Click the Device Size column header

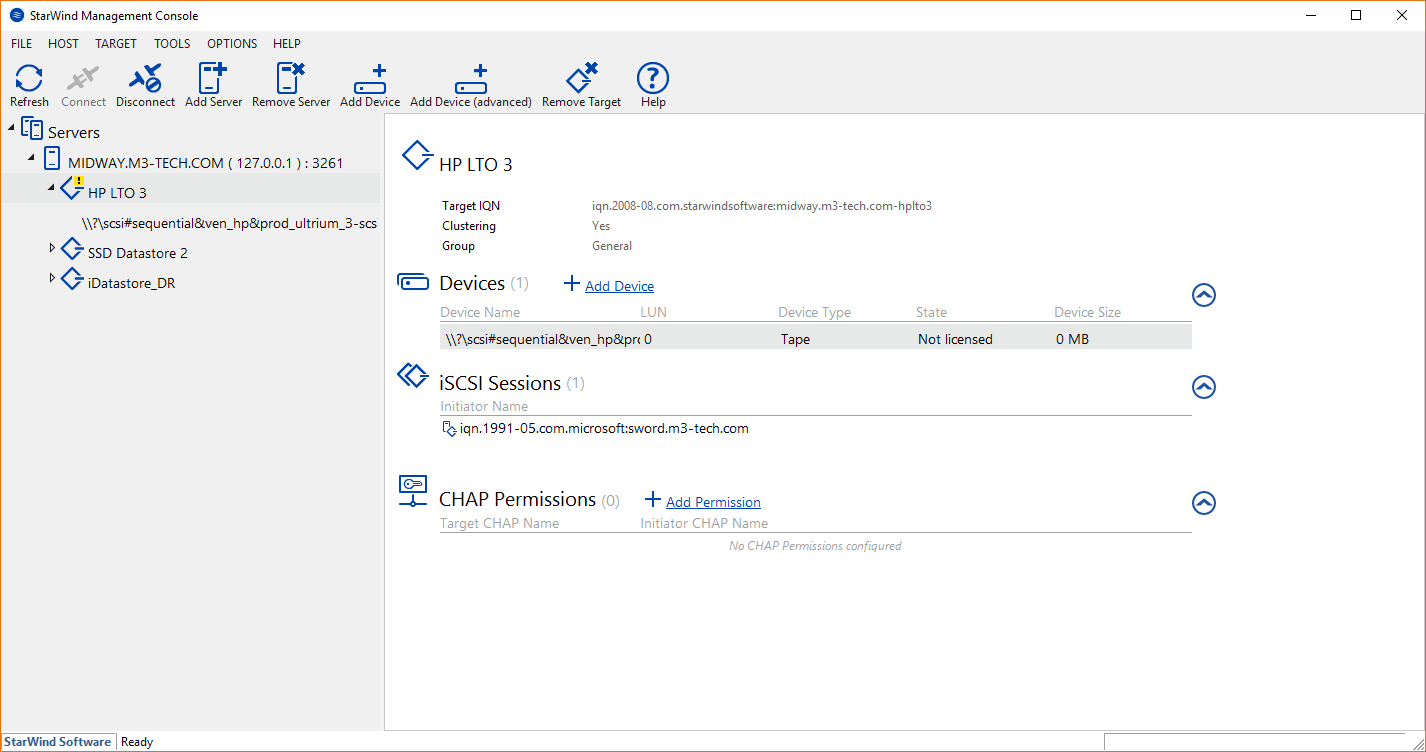coord(1087,312)
